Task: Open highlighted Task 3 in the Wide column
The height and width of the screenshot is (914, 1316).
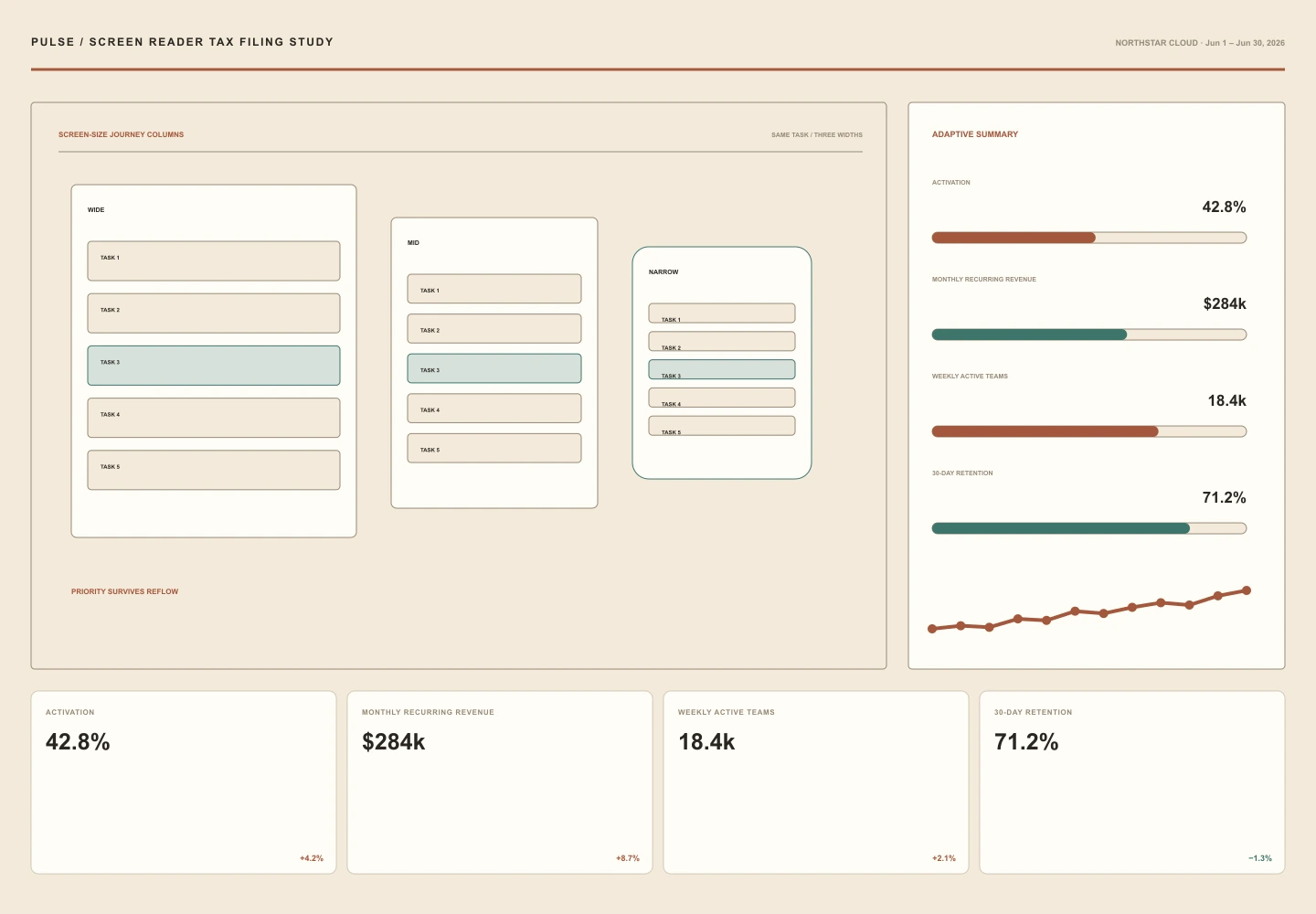Action: point(214,366)
